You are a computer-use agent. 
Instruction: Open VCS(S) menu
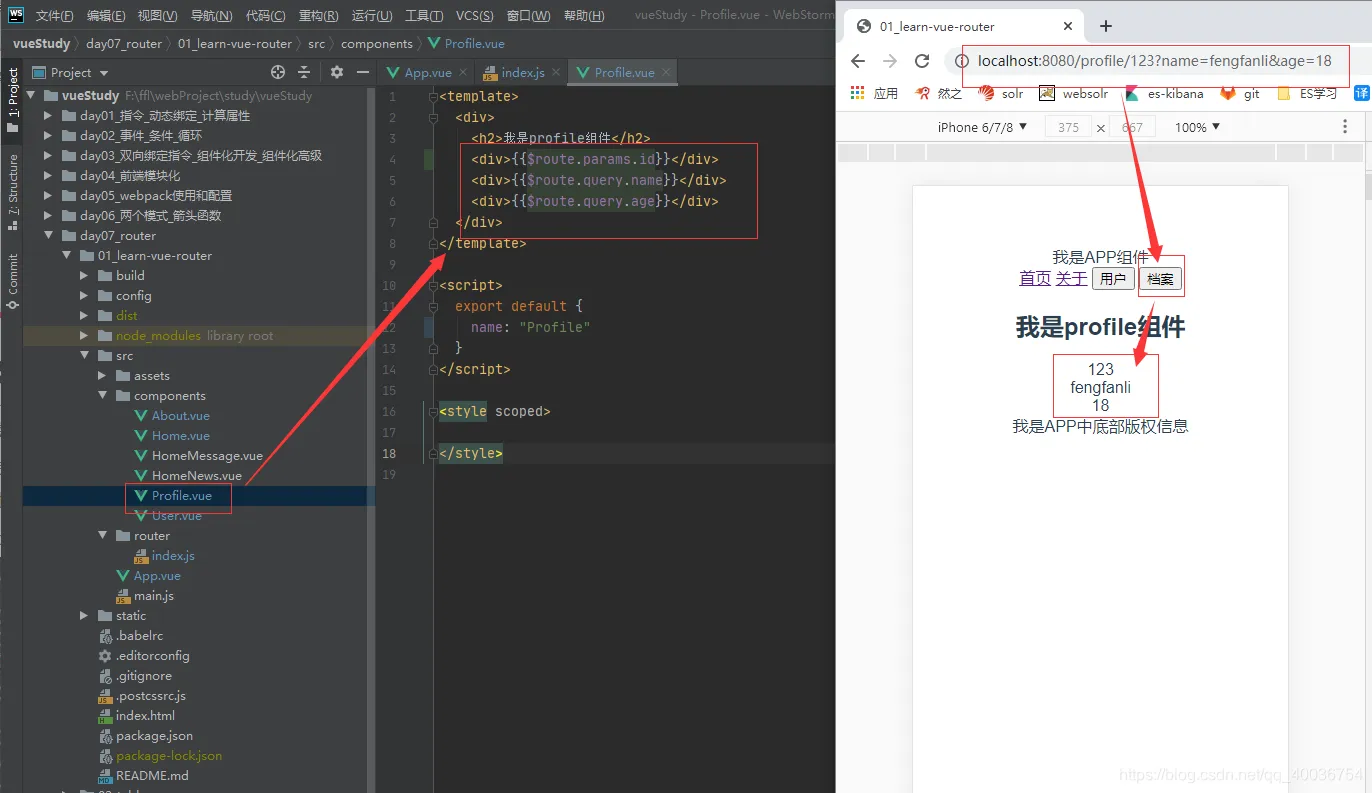(x=475, y=16)
